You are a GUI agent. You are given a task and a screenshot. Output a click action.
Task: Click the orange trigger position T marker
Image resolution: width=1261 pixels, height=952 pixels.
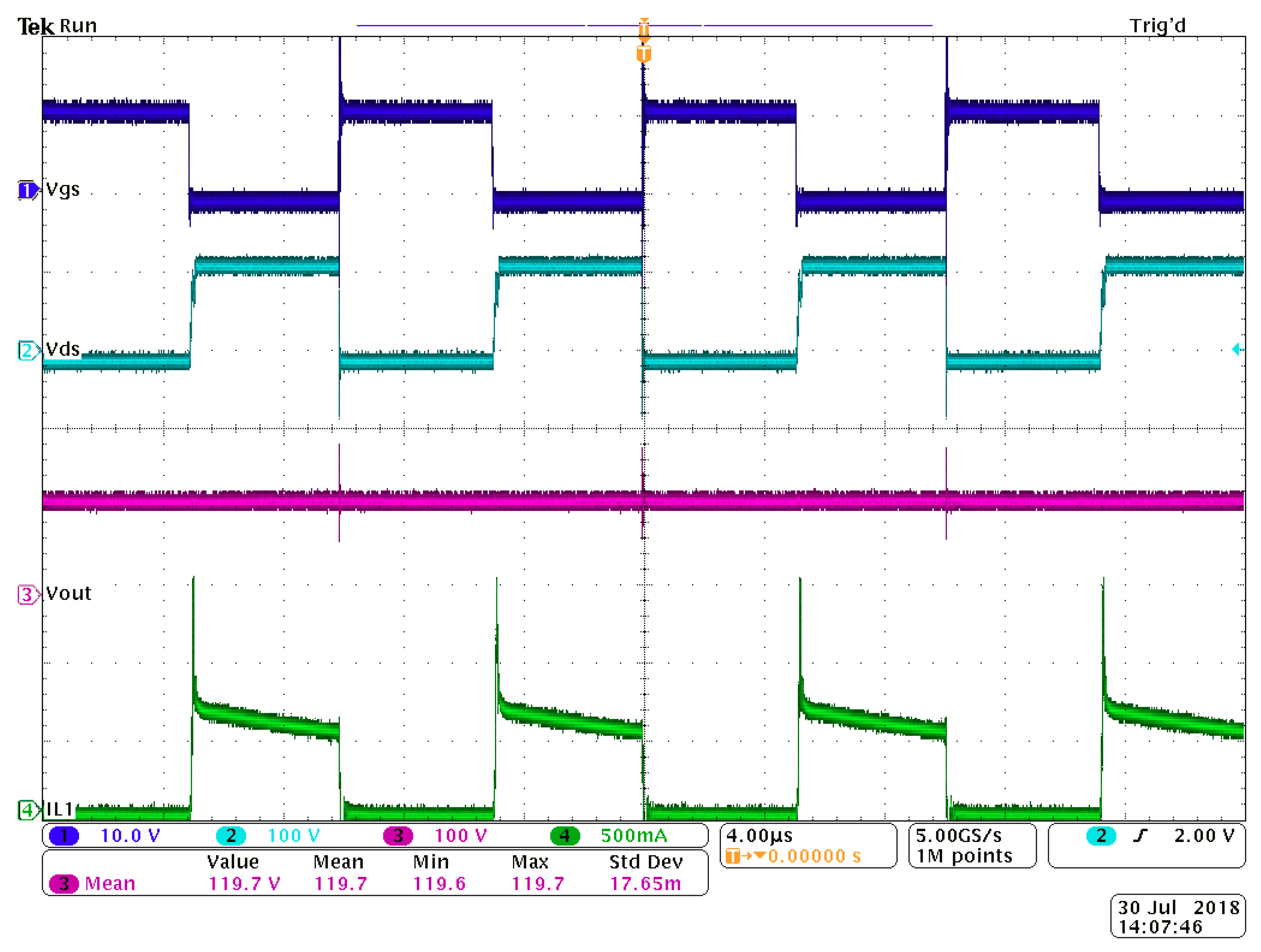coord(644,54)
